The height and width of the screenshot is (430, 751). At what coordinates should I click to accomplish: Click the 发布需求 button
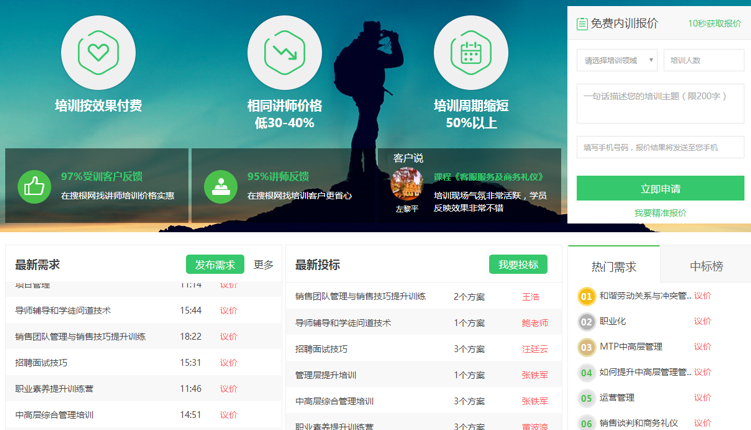click(215, 265)
